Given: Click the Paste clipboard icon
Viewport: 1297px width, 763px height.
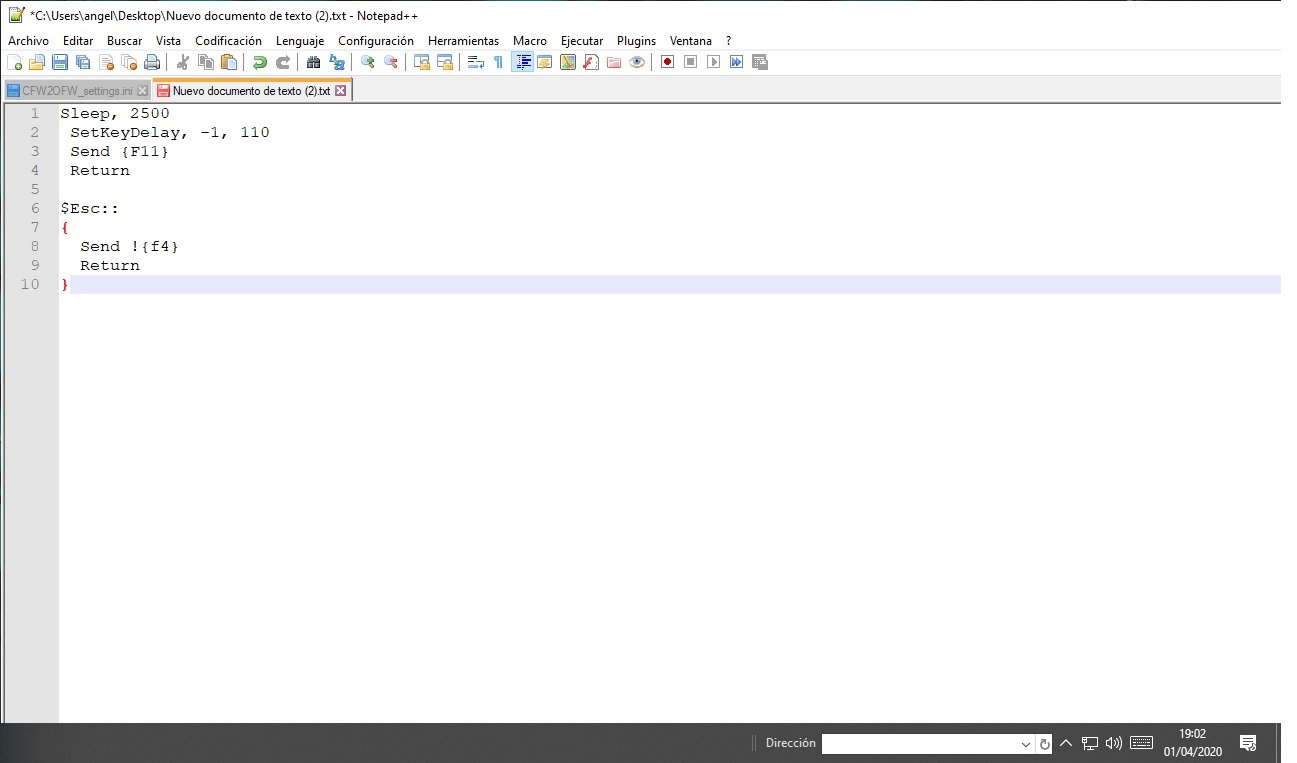Looking at the screenshot, I should [229, 62].
